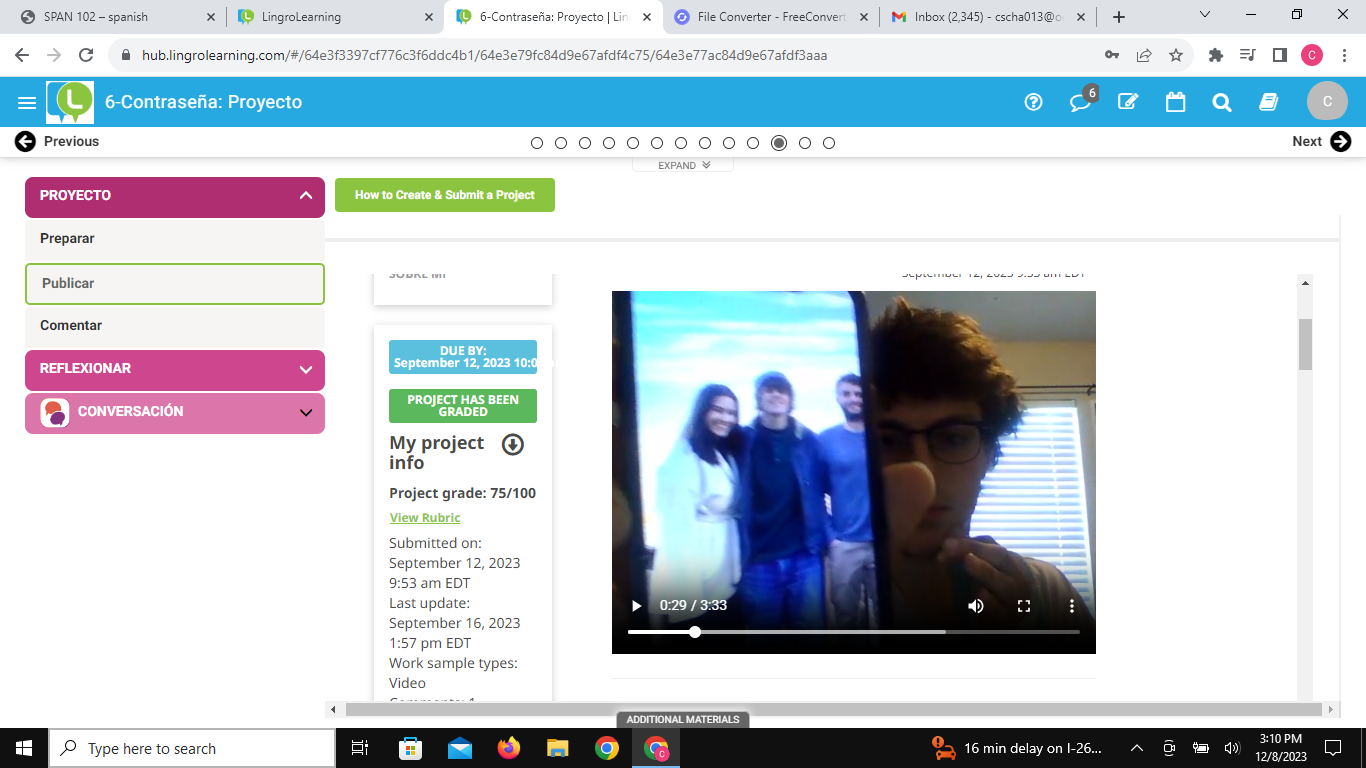Screen dimensions: 1366x768
Task: Open the help question mark icon
Action: coord(1034,102)
